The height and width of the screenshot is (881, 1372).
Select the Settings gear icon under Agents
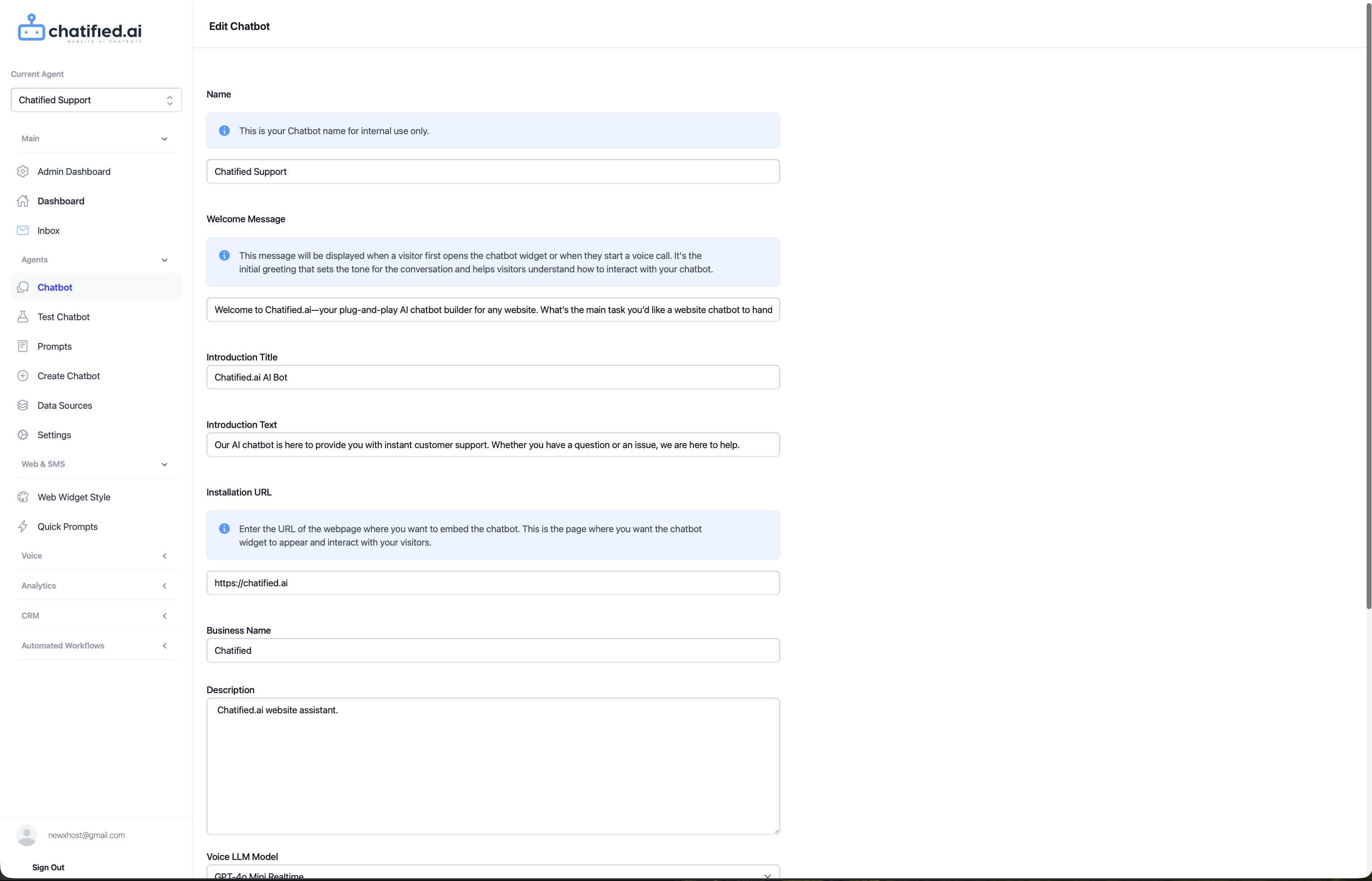(23, 435)
